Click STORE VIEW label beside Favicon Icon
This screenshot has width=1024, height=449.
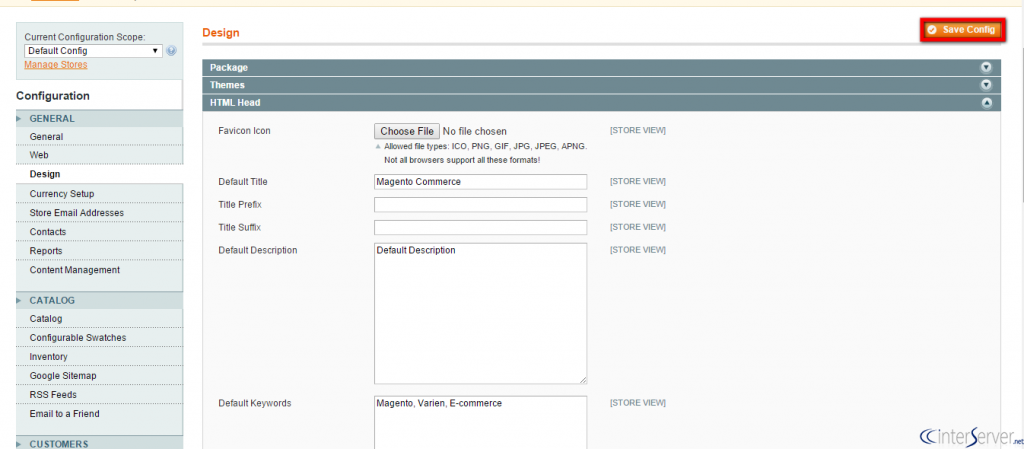(638, 131)
